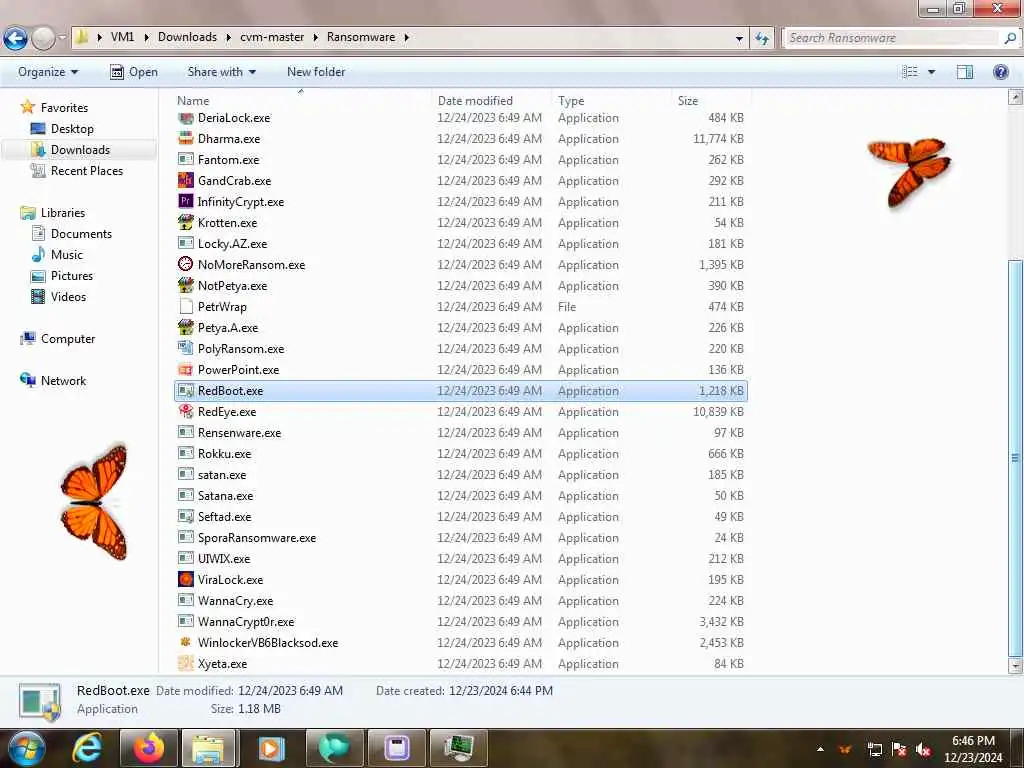The height and width of the screenshot is (768, 1024).
Task: Sort by the Type column header
Action: 611,101
